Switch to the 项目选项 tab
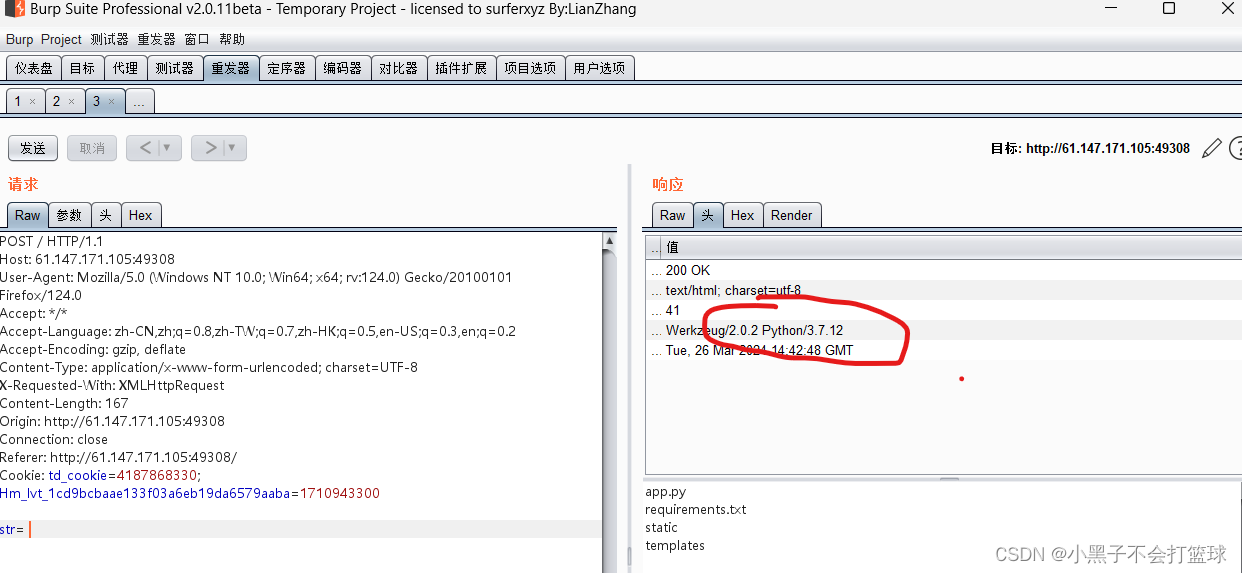The width and height of the screenshot is (1242, 573). pyautogui.click(x=529, y=68)
